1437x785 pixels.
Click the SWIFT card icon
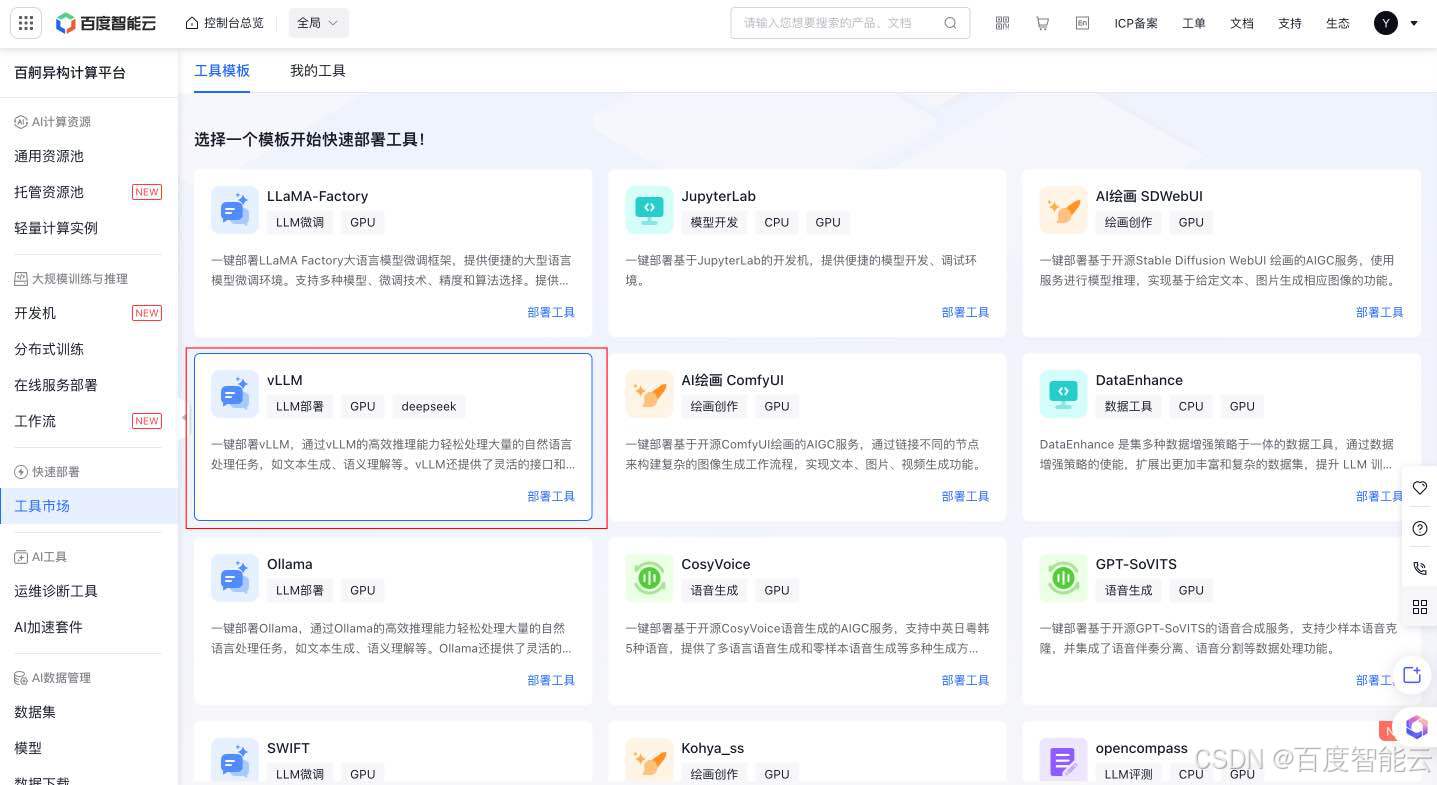[235, 761]
